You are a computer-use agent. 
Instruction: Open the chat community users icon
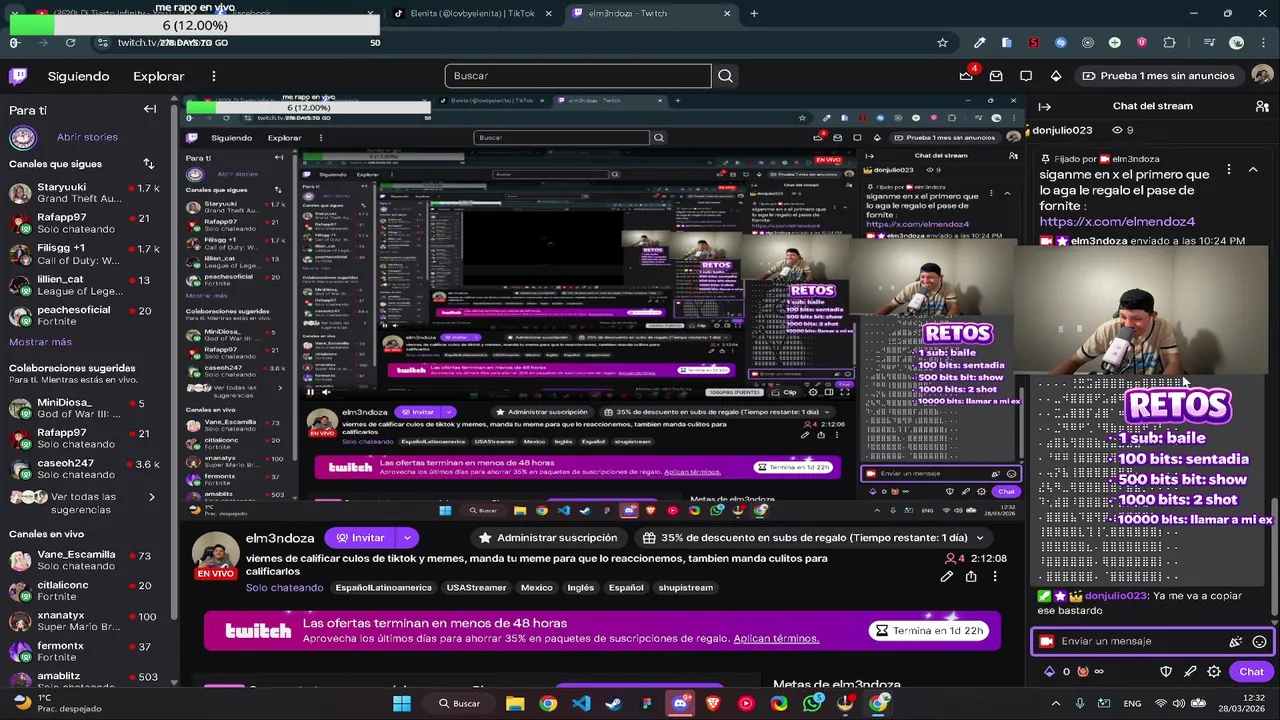(x=1262, y=106)
